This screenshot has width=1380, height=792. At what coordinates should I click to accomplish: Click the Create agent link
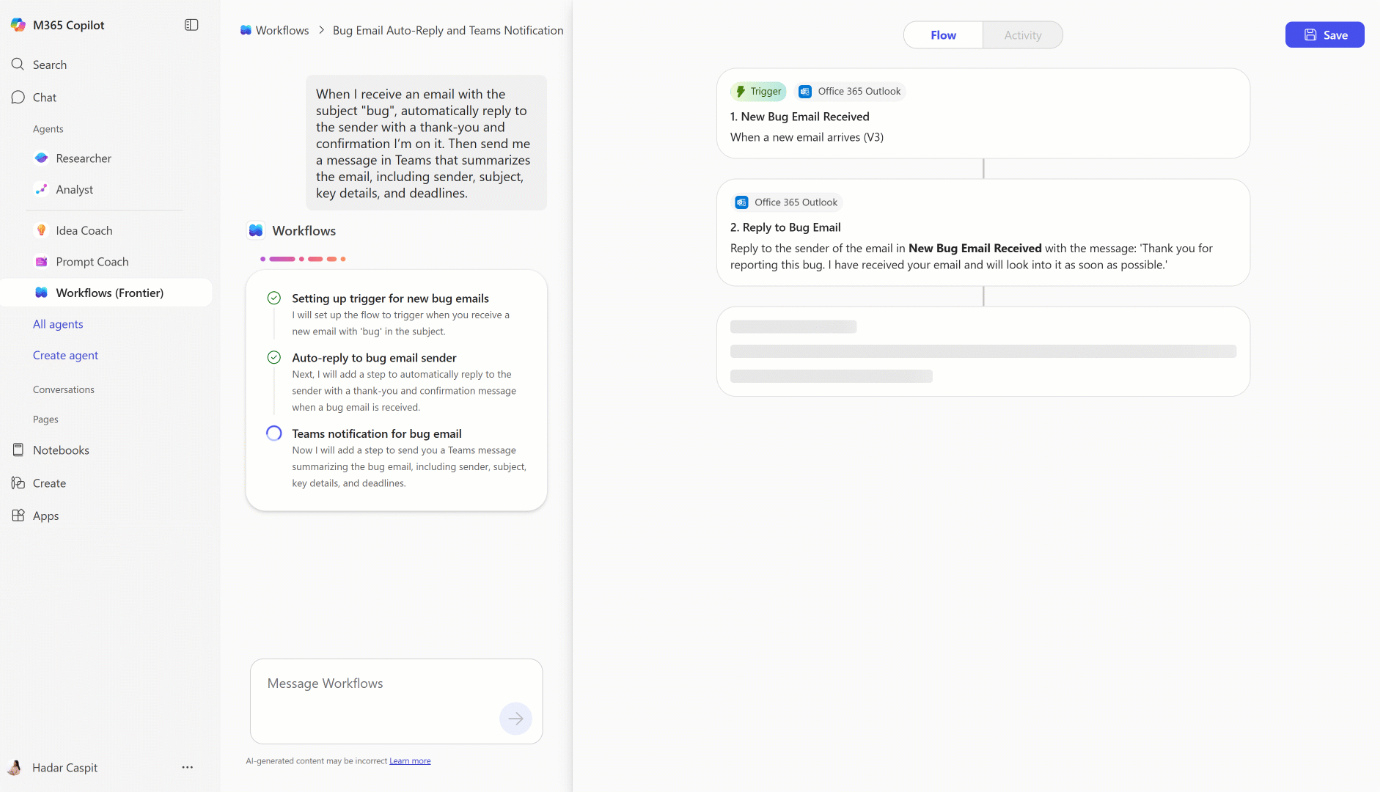[66, 355]
